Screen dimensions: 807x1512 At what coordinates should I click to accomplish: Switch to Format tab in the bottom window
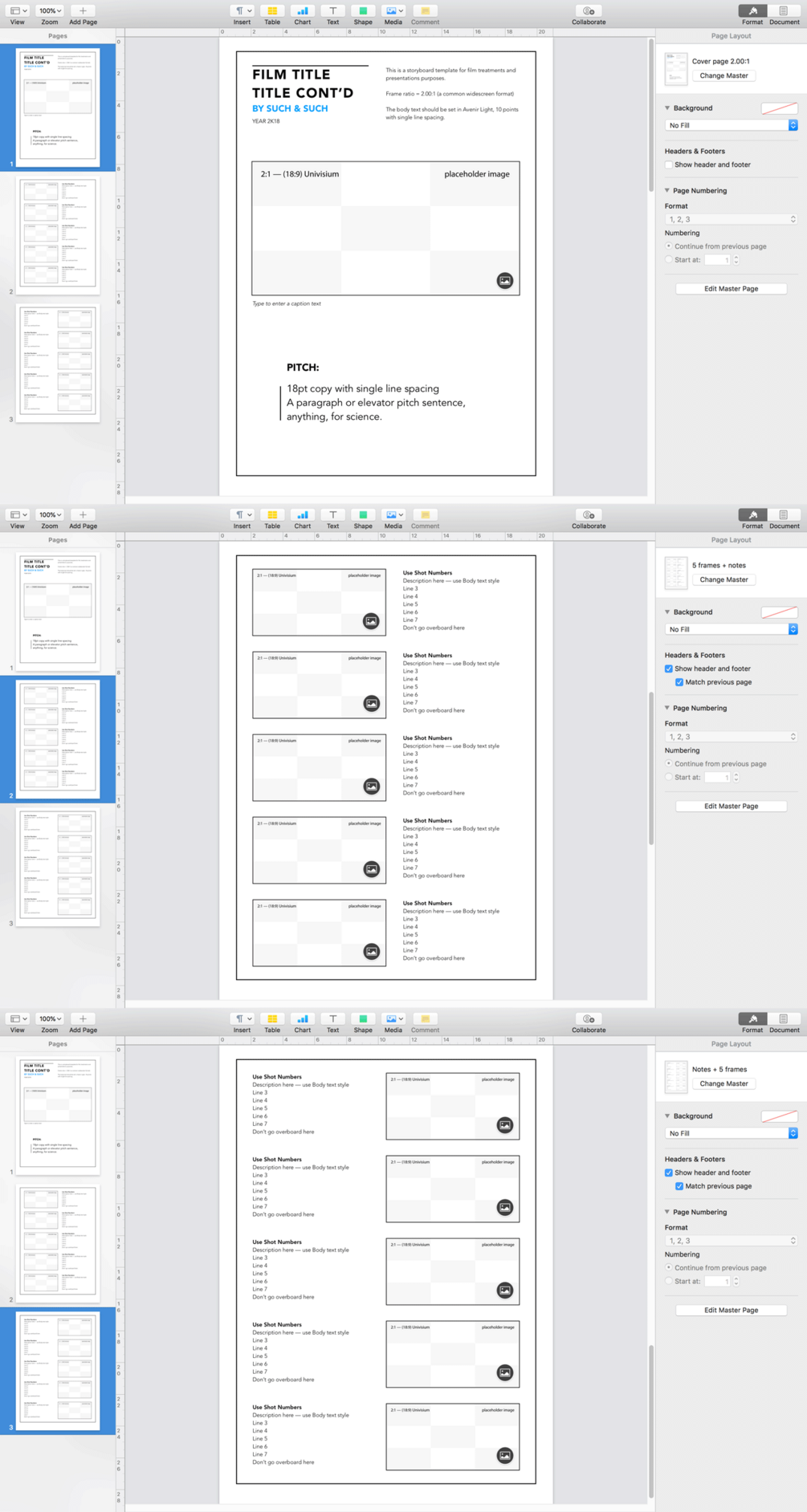tap(752, 1019)
